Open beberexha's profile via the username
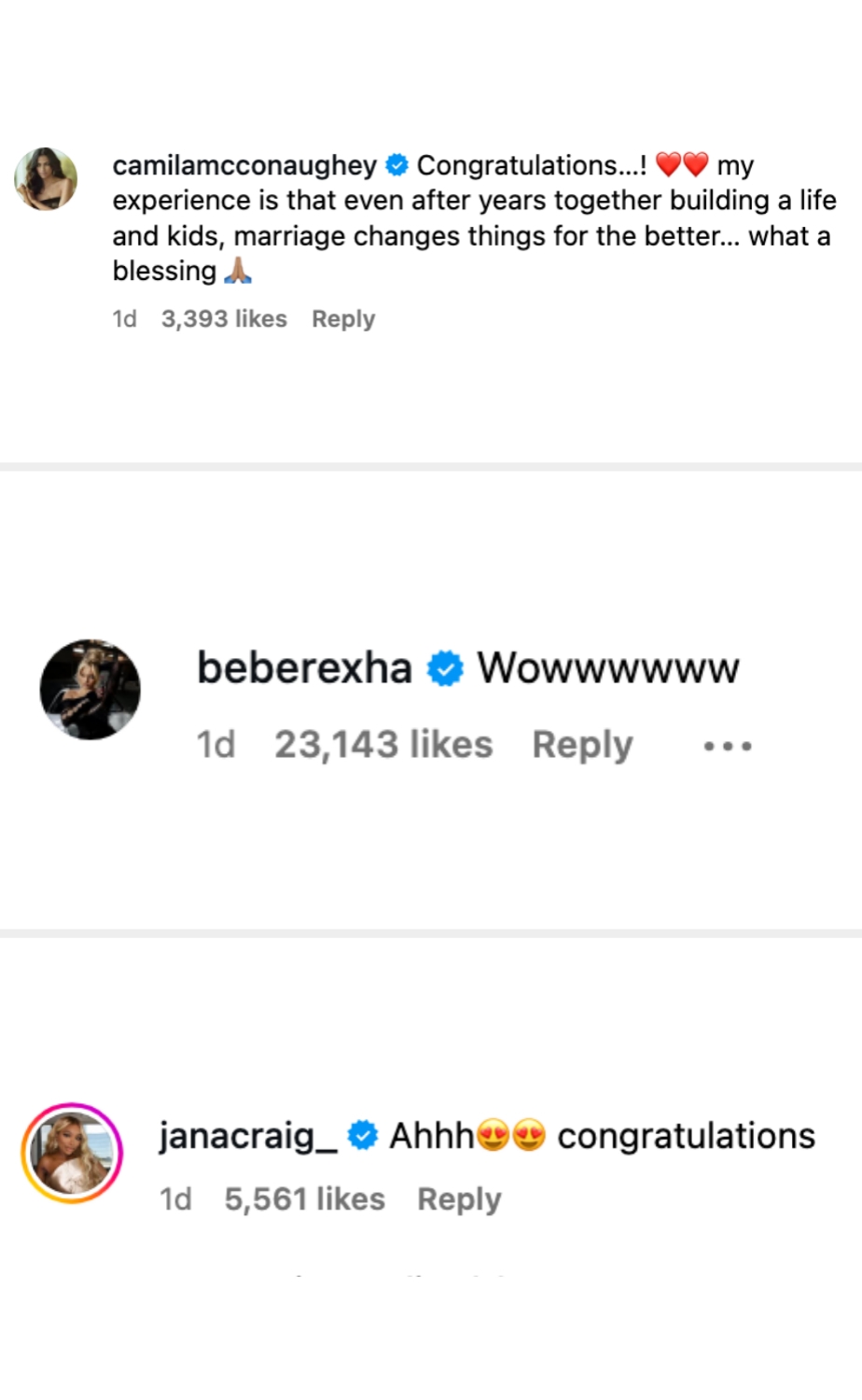This screenshot has height=1400, width=862. click(x=304, y=667)
